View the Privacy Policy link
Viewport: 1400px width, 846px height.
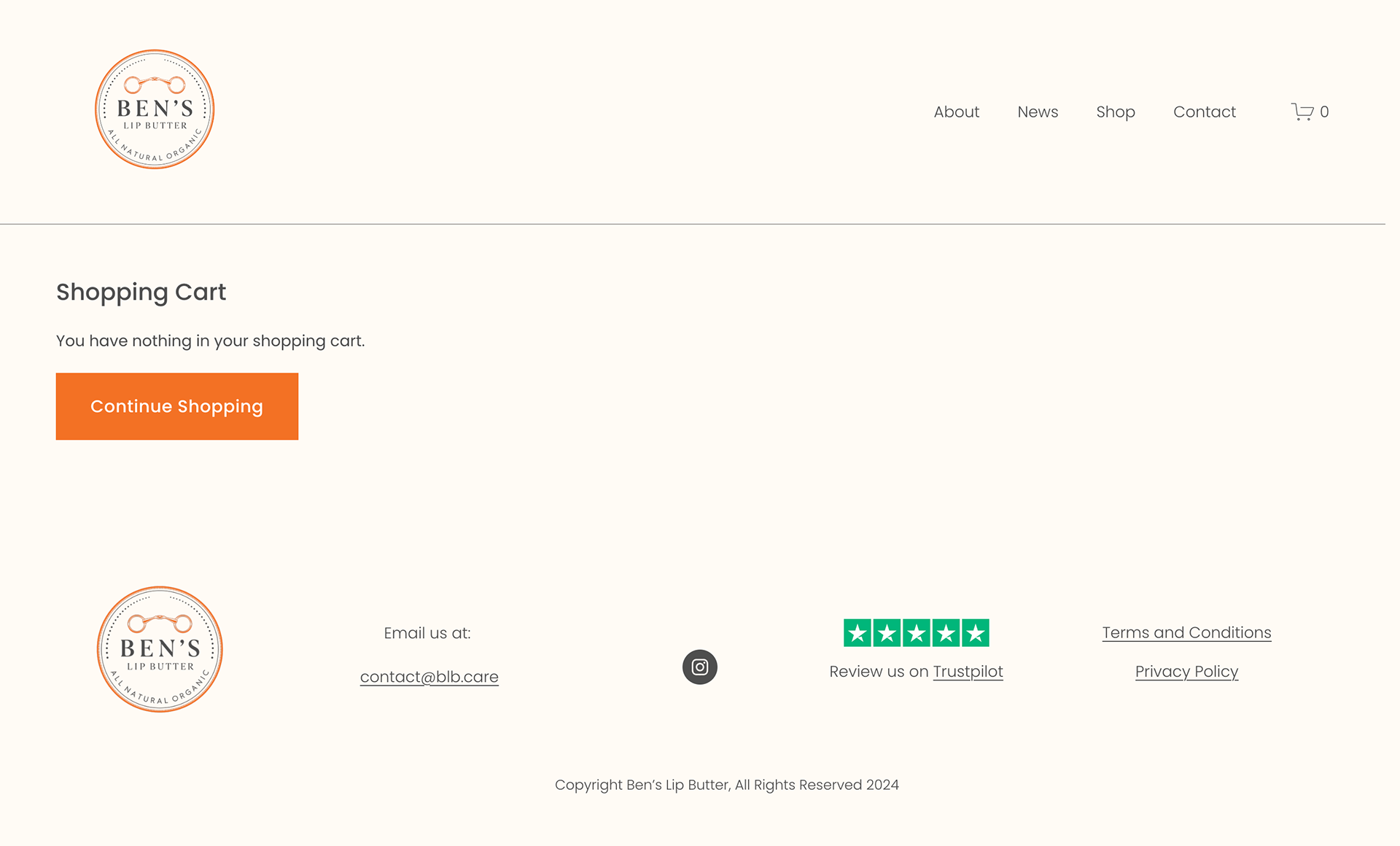click(x=1186, y=672)
